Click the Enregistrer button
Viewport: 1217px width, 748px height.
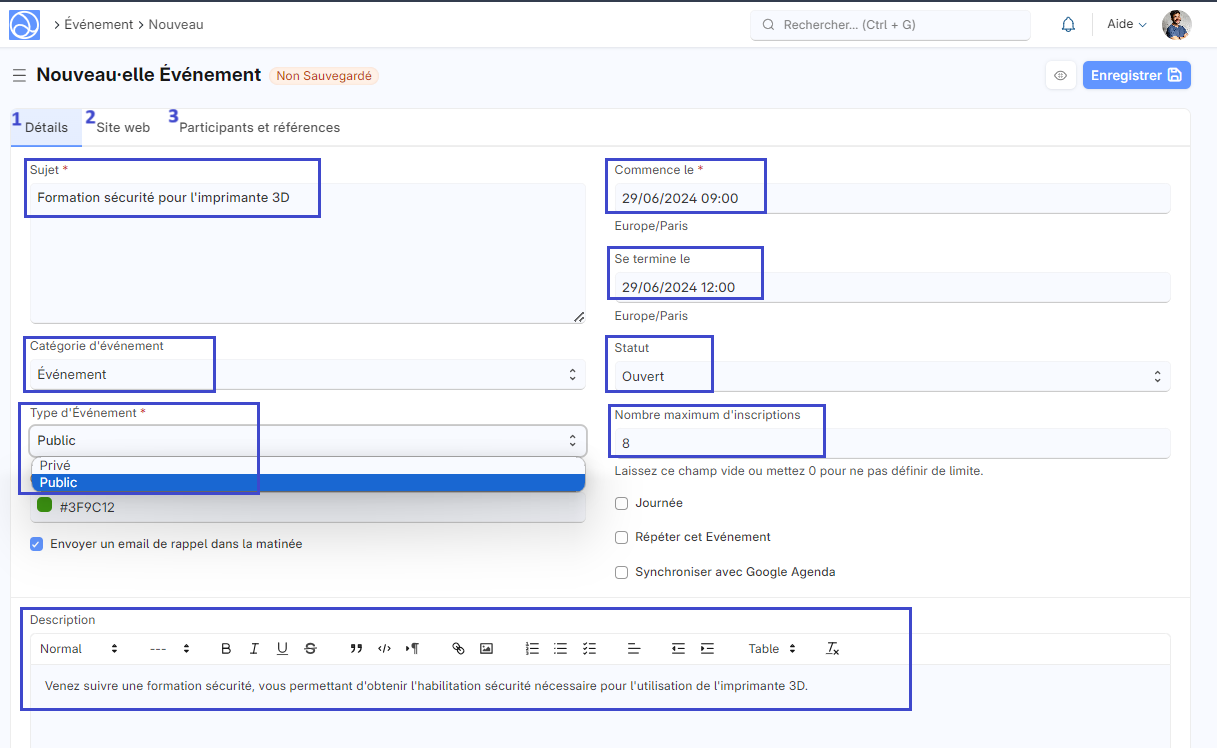click(1135, 75)
